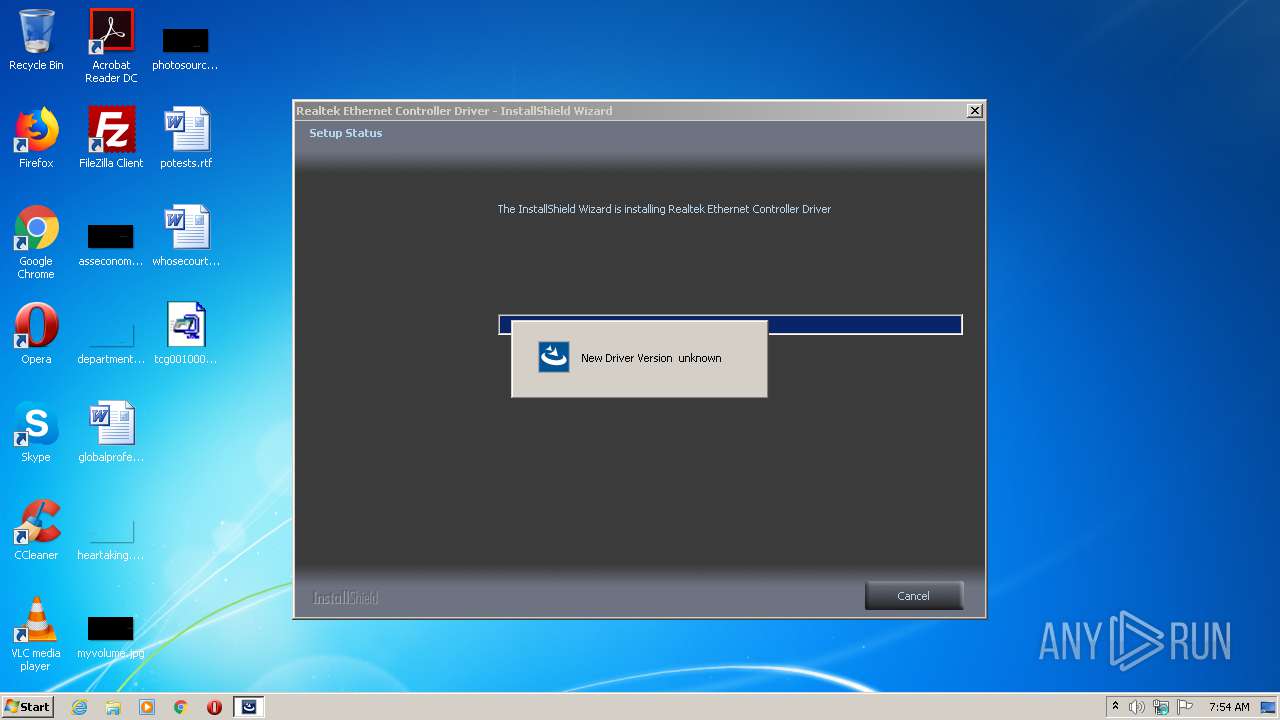Open the volume tray icon
1280x720 pixels.
(x=1137, y=707)
